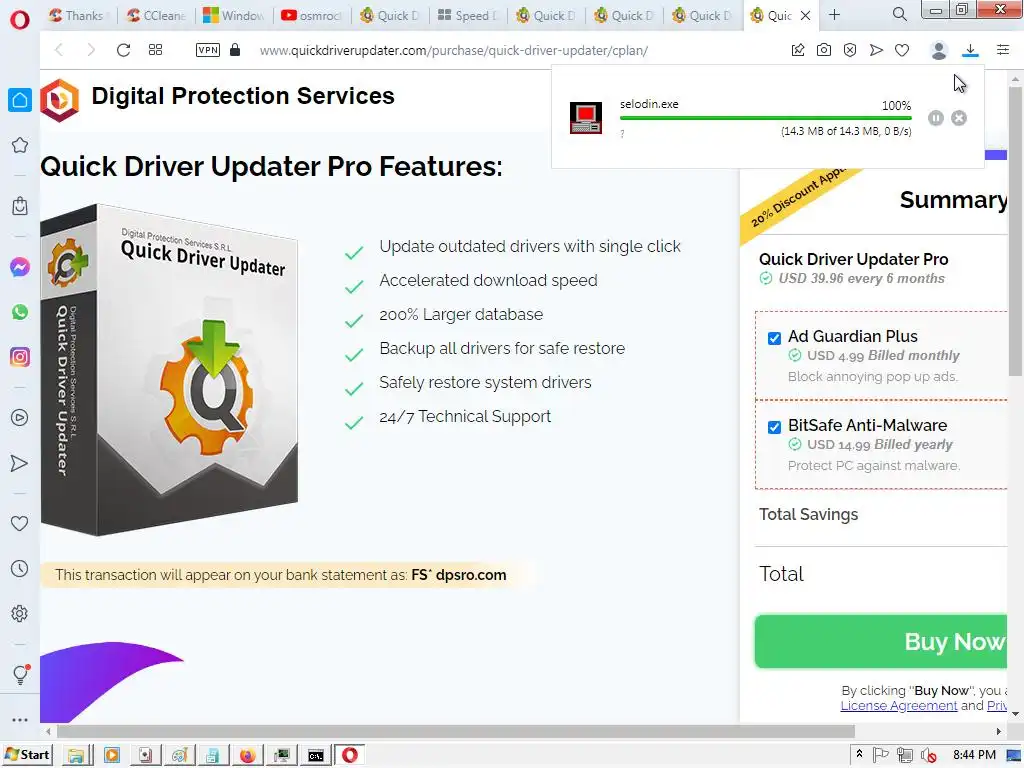Click the Opera taskbar button
The width and height of the screenshot is (1024, 768).
click(350, 756)
